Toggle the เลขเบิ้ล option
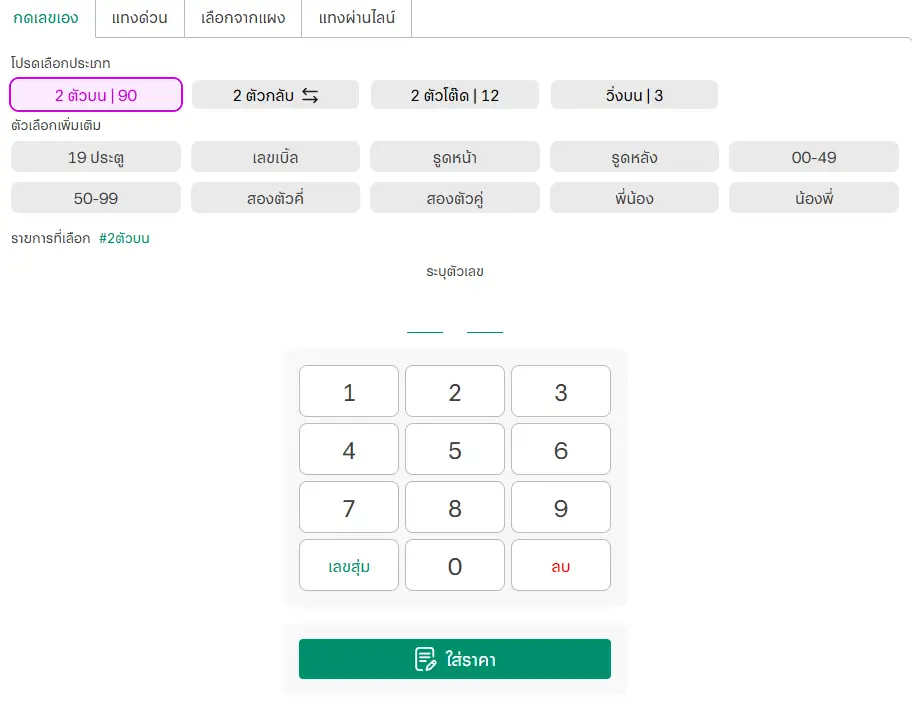The width and height of the screenshot is (912, 728). [275, 157]
